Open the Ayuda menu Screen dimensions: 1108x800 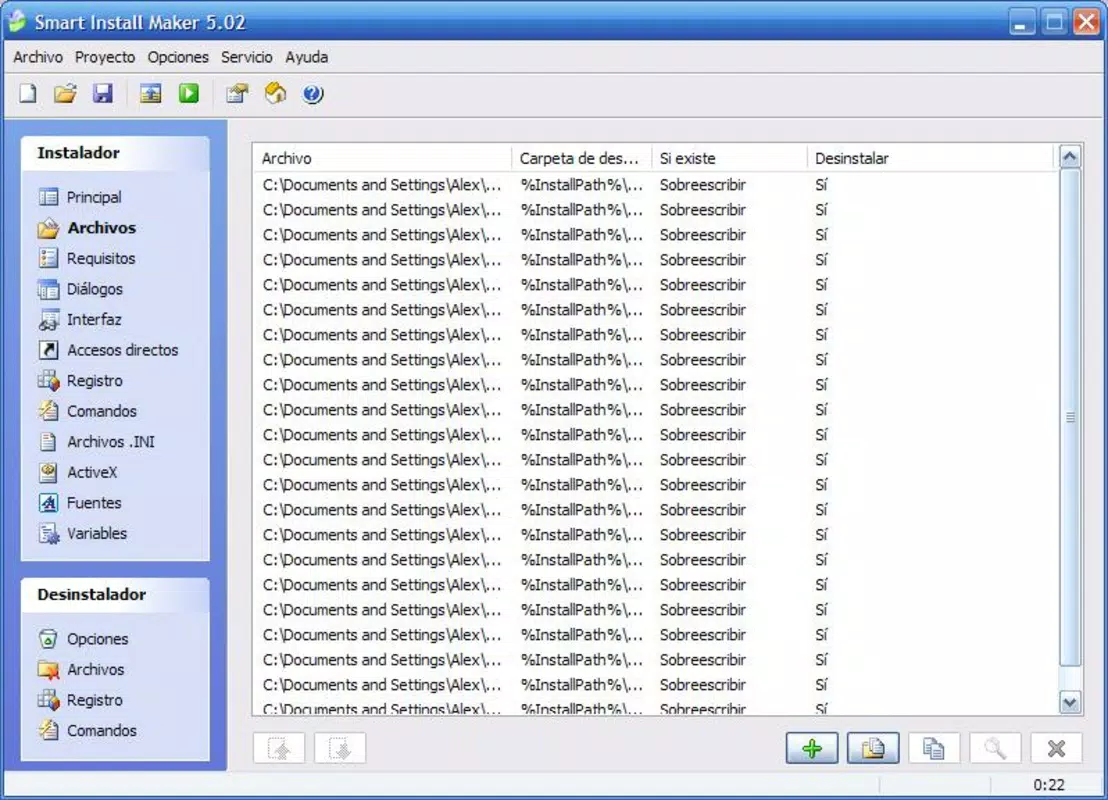coord(307,57)
